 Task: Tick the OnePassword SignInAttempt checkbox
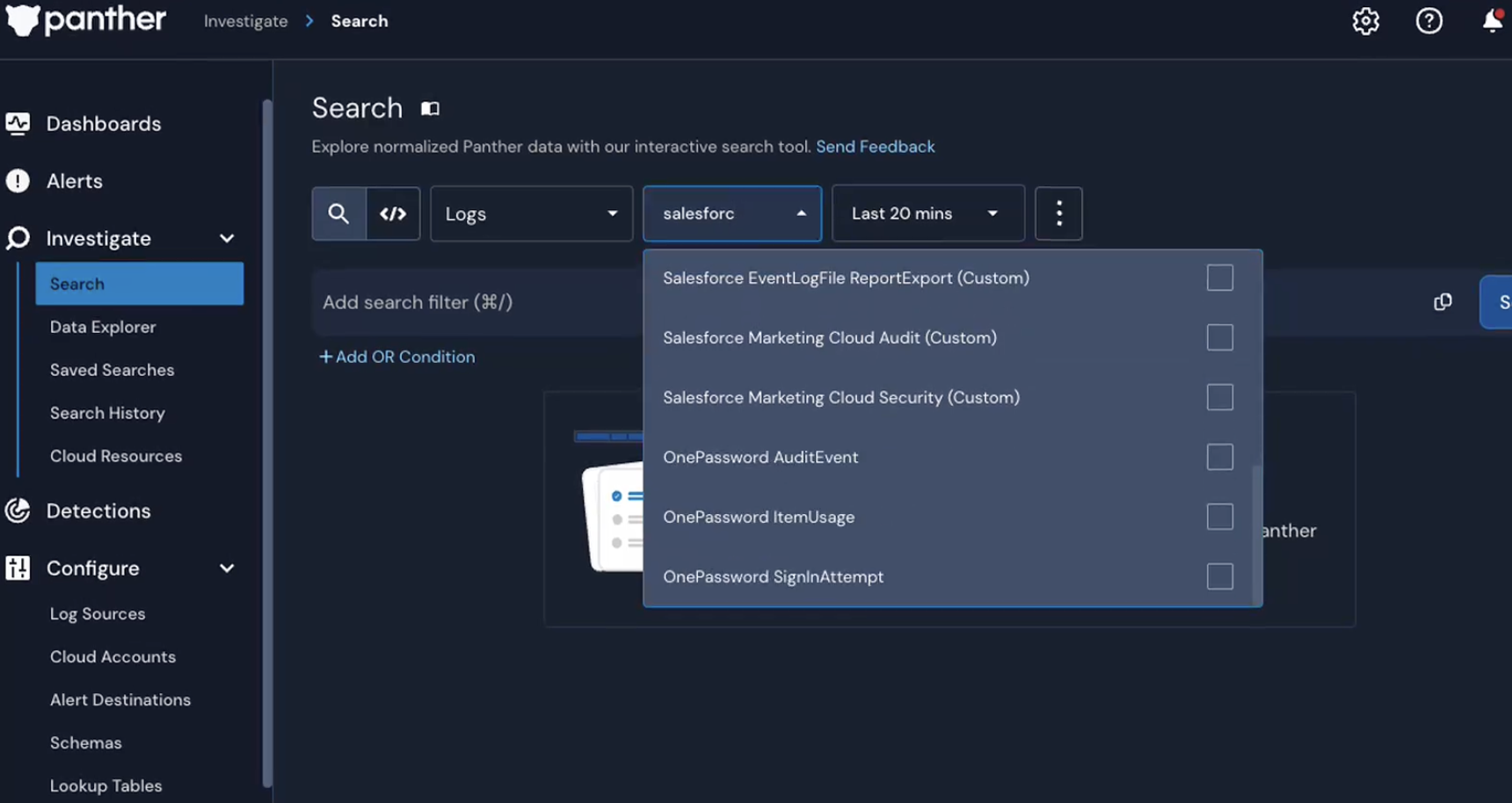click(1219, 576)
